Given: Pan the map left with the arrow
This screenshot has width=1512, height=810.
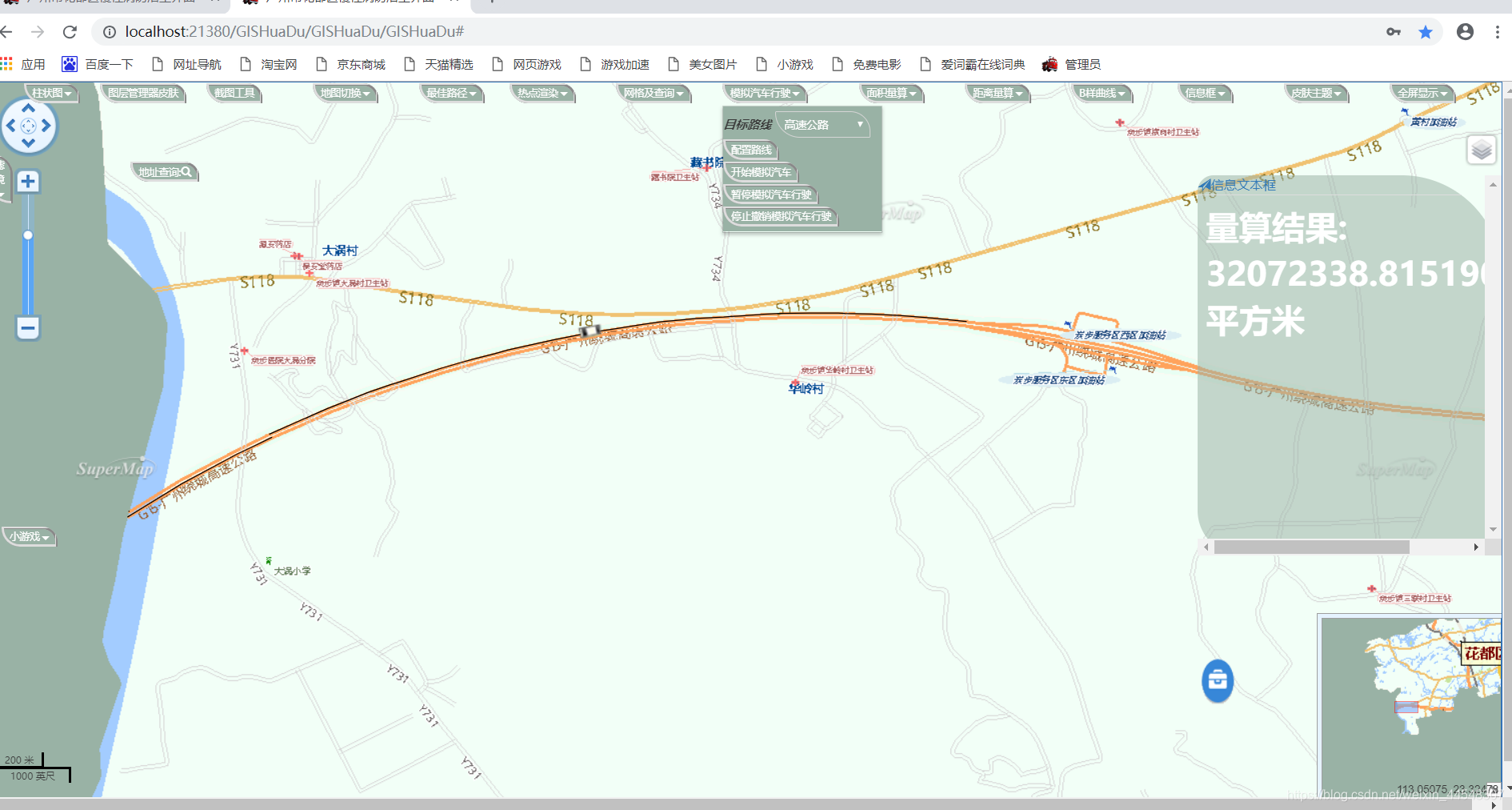Looking at the screenshot, I should coord(10,126).
